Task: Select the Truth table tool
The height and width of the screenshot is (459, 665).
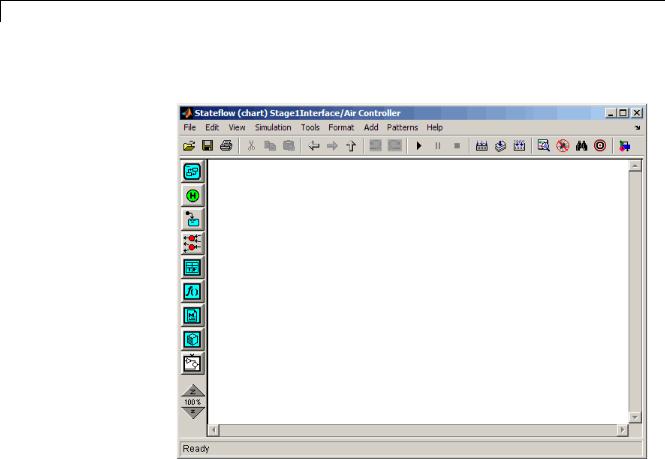Action: coord(193,268)
